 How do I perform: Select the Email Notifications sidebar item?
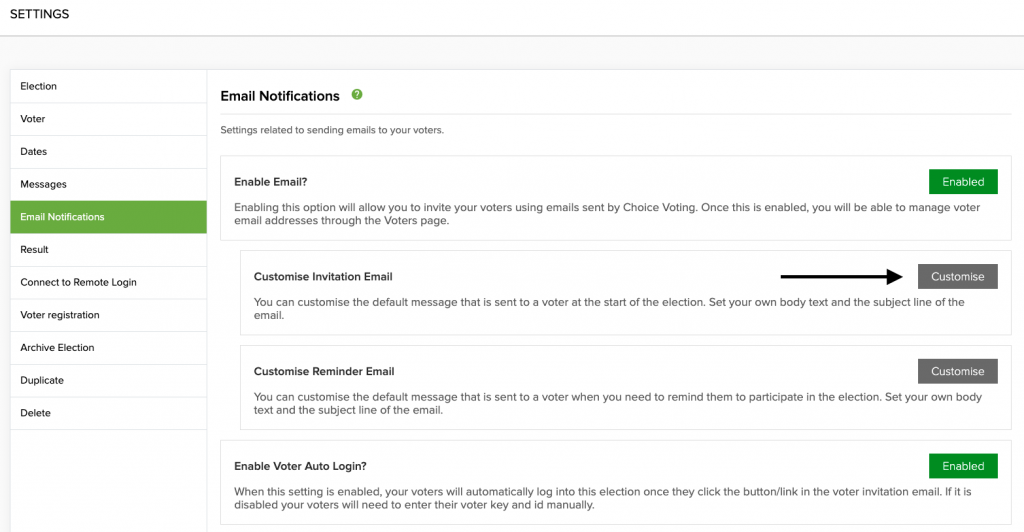[108, 217]
